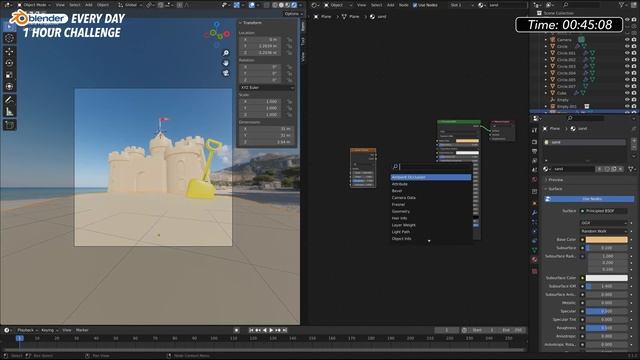
Task: Click the material name field labeled sand
Action: click(x=574, y=169)
